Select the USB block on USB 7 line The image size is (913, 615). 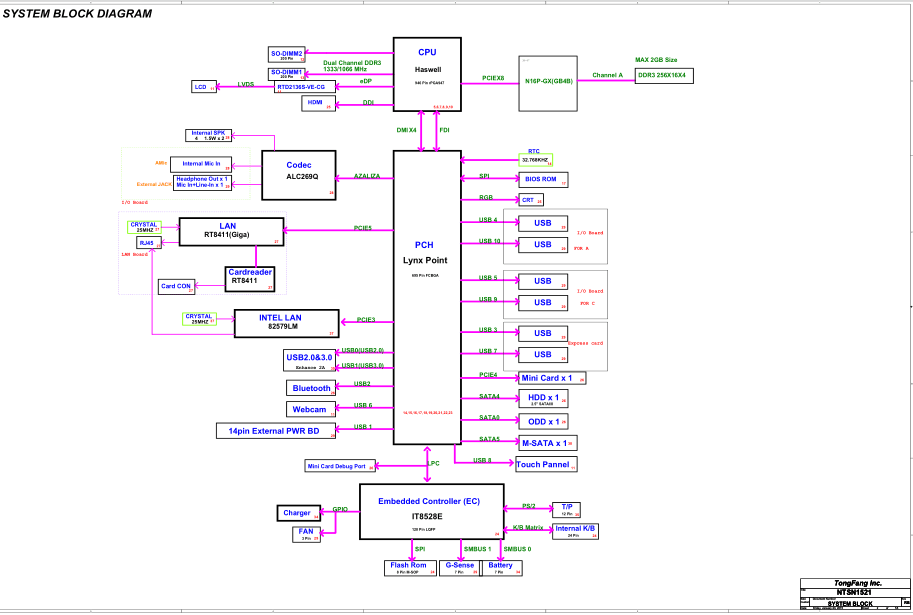click(x=543, y=355)
